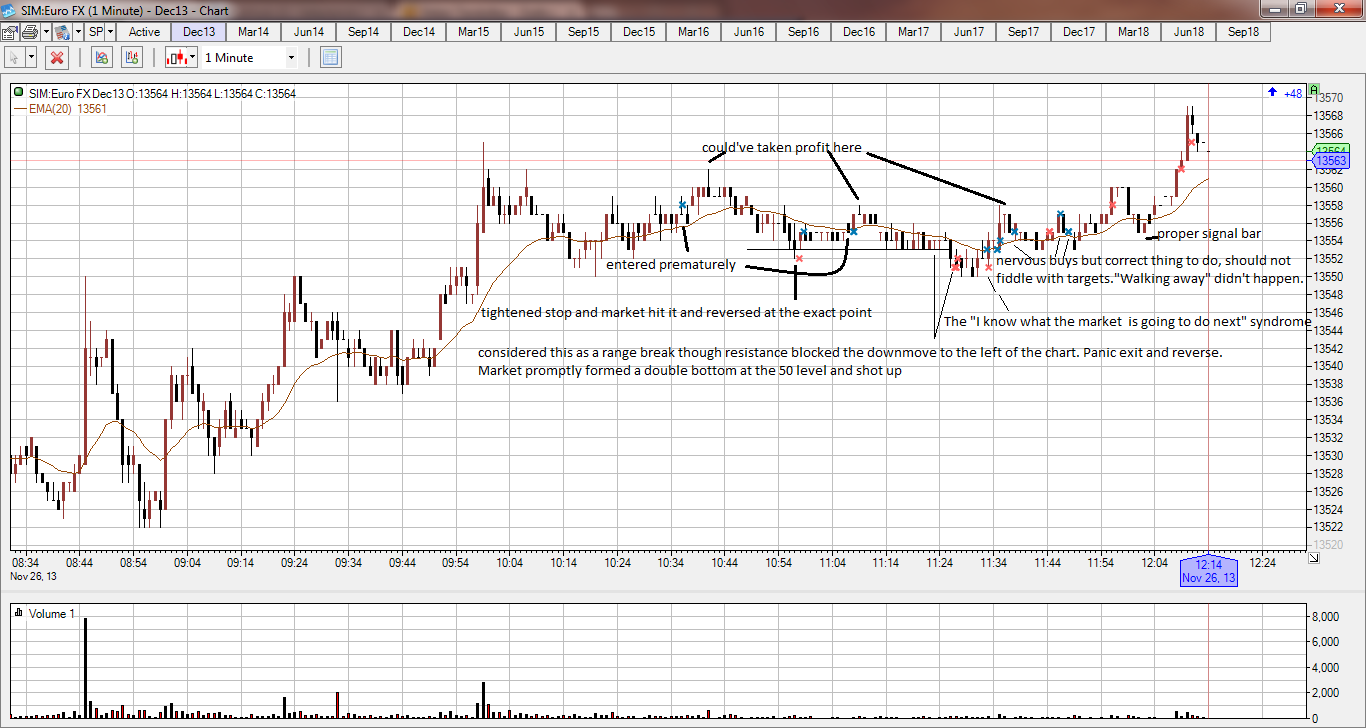Switch to the Dec13 contract tab
The width and height of the screenshot is (1366, 728).
(x=199, y=32)
